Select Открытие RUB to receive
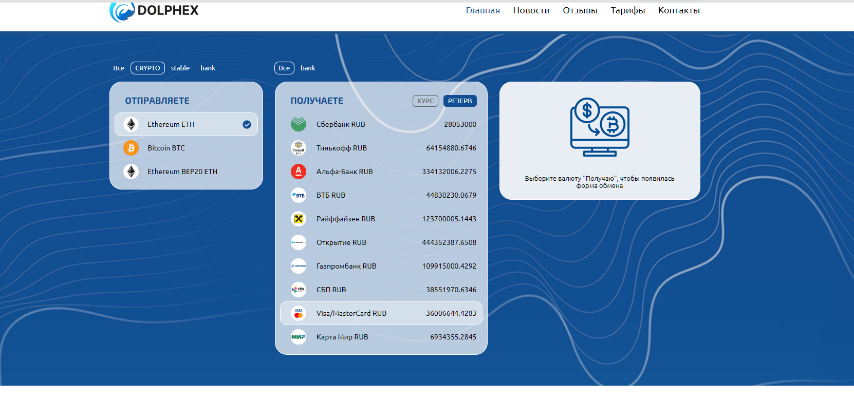Screen dimensions: 854x399 click(x=381, y=243)
